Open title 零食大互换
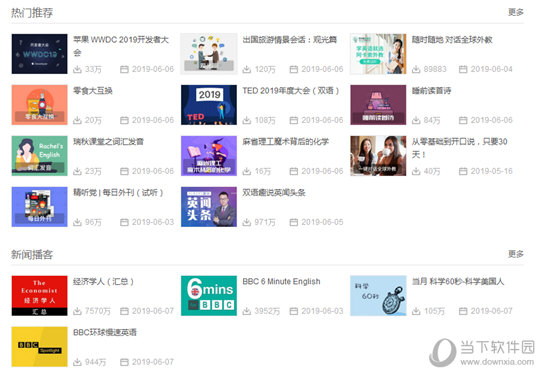Image resolution: width=550 pixels, height=381 pixels. pyautogui.click(x=93, y=91)
